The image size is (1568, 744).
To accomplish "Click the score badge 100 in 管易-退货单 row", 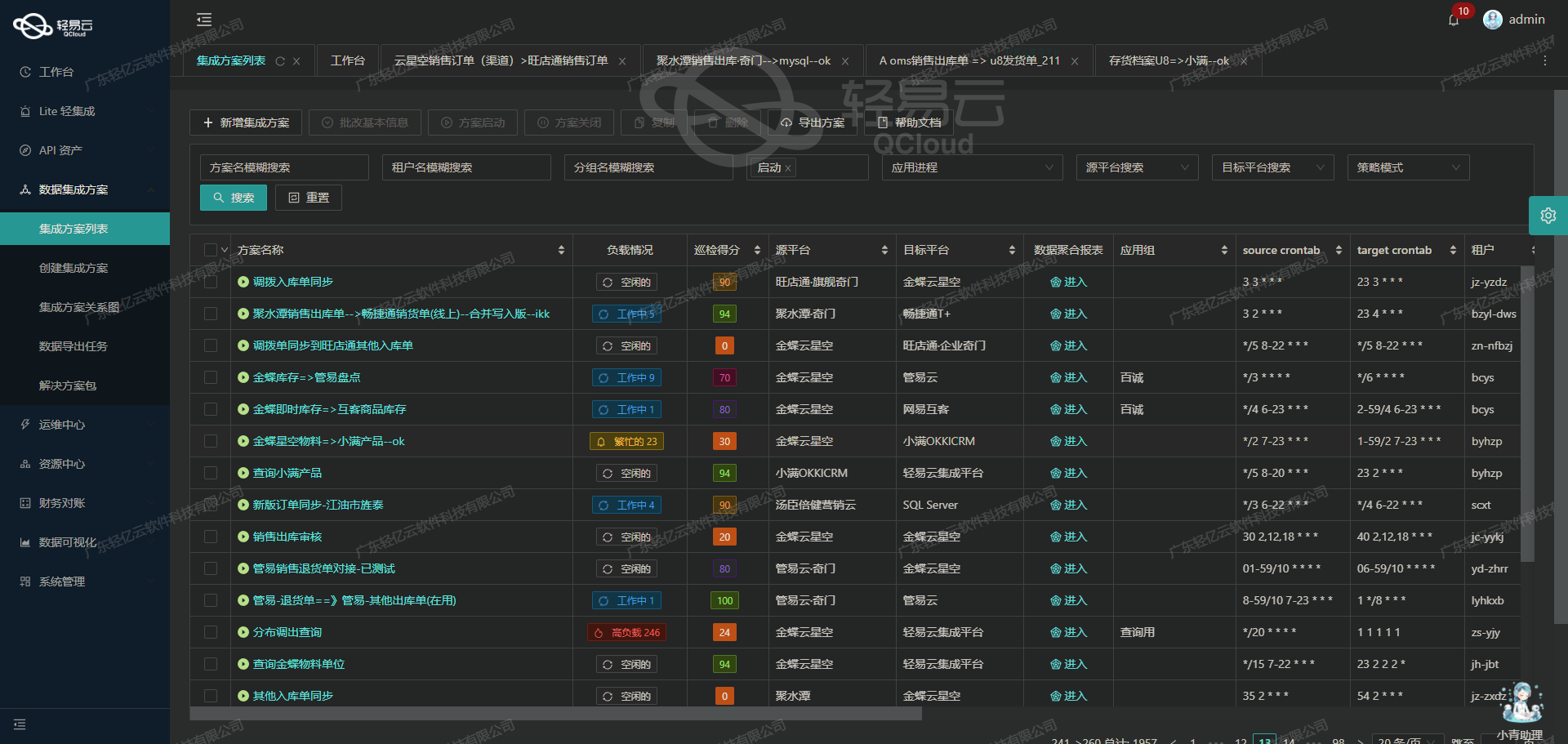I will pyautogui.click(x=724, y=600).
